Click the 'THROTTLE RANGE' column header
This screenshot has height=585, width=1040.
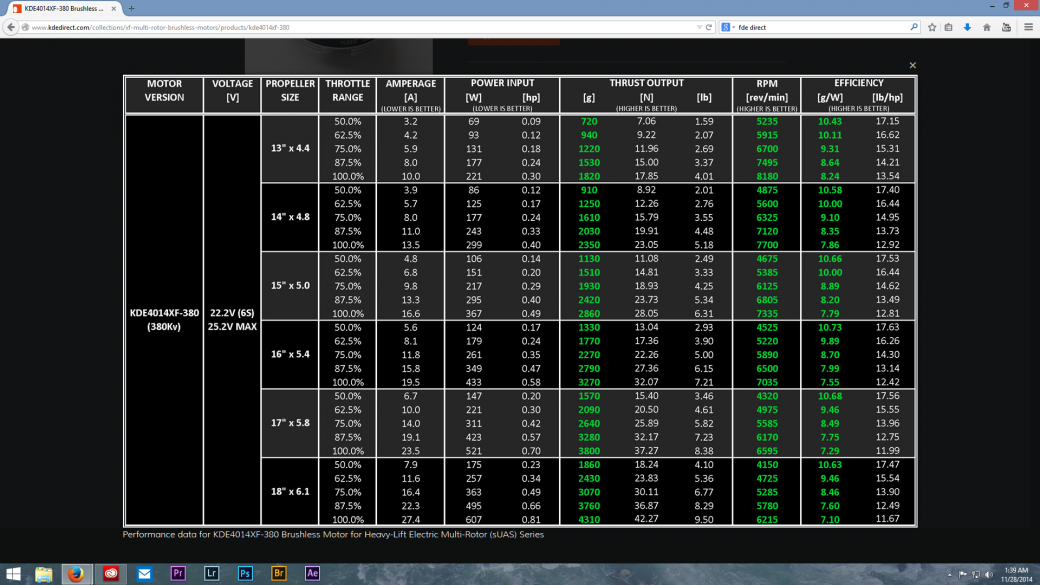348,94
